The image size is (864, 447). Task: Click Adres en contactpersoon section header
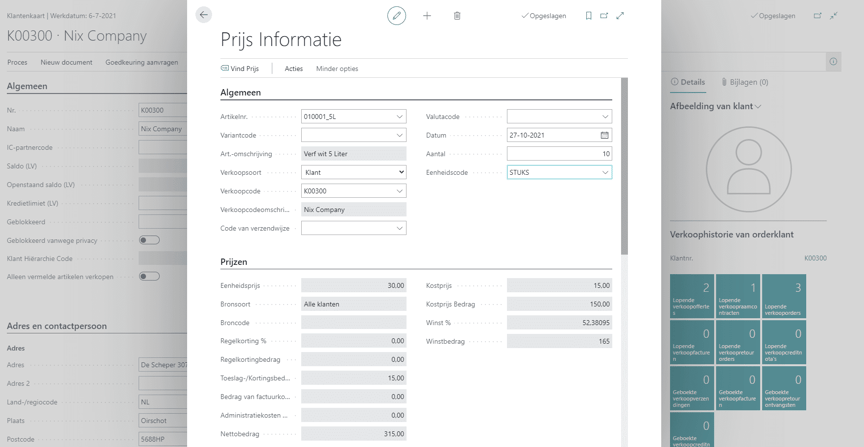pyautogui.click(x=57, y=326)
